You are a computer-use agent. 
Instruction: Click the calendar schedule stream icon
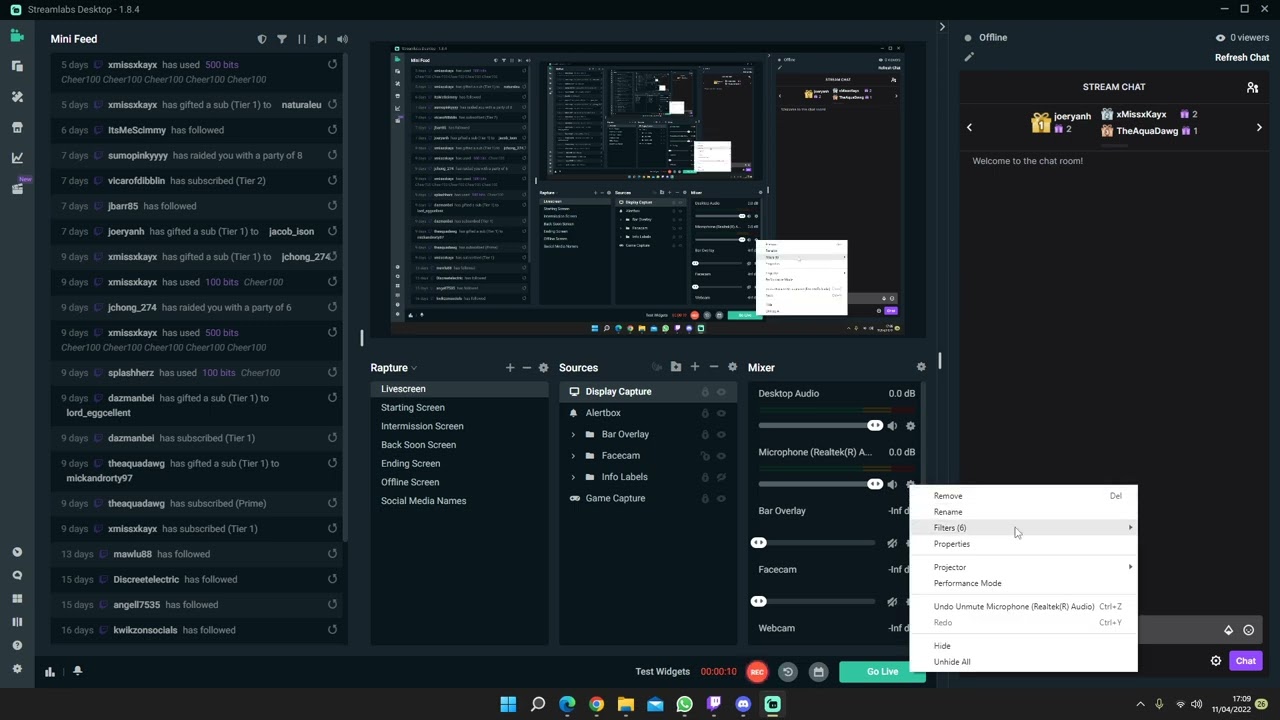tap(818, 672)
